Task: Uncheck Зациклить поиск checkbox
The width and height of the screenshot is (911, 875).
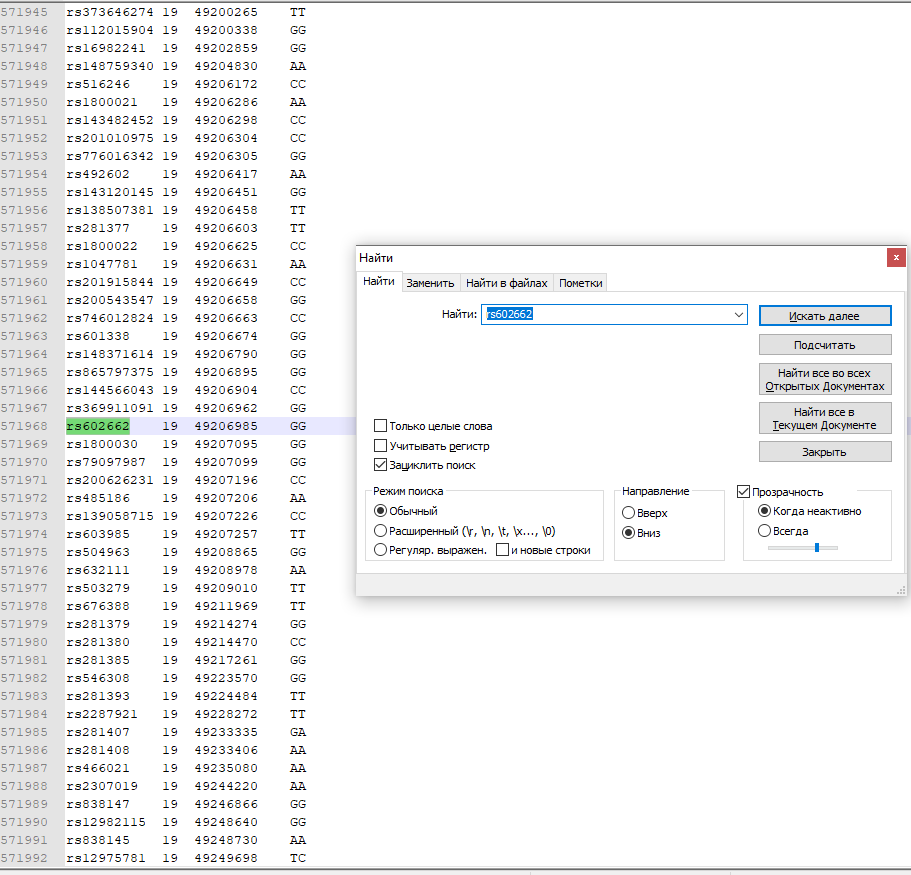Action: click(381, 465)
